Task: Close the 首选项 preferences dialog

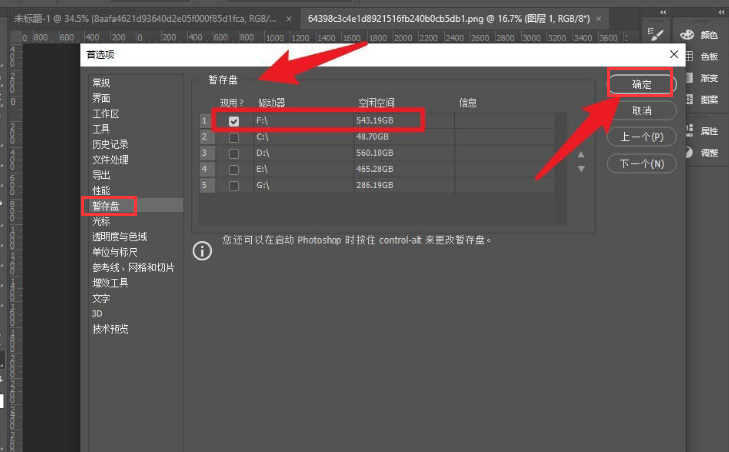Action: click(674, 54)
